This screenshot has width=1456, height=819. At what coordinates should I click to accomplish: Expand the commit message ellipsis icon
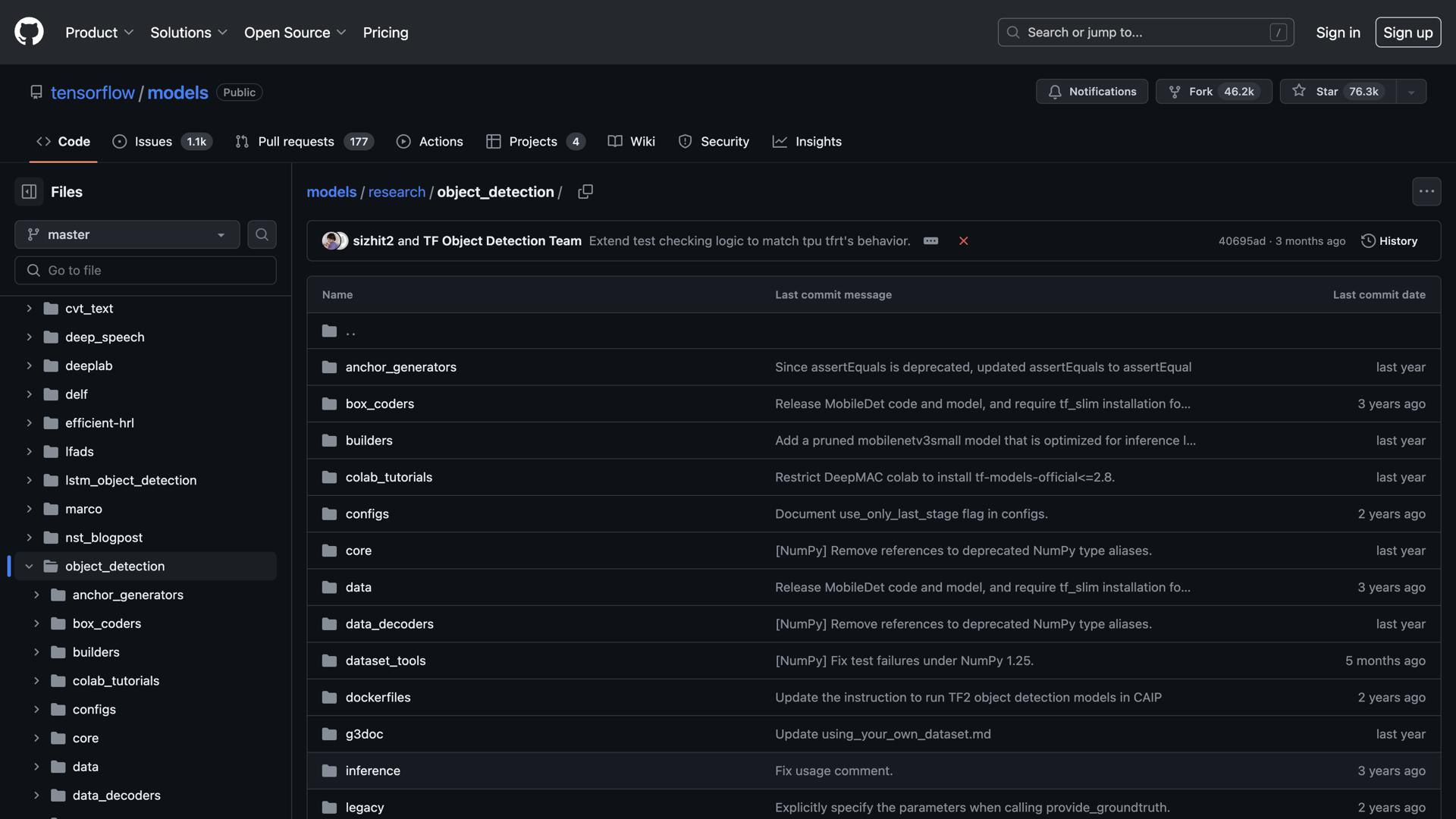point(930,241)
